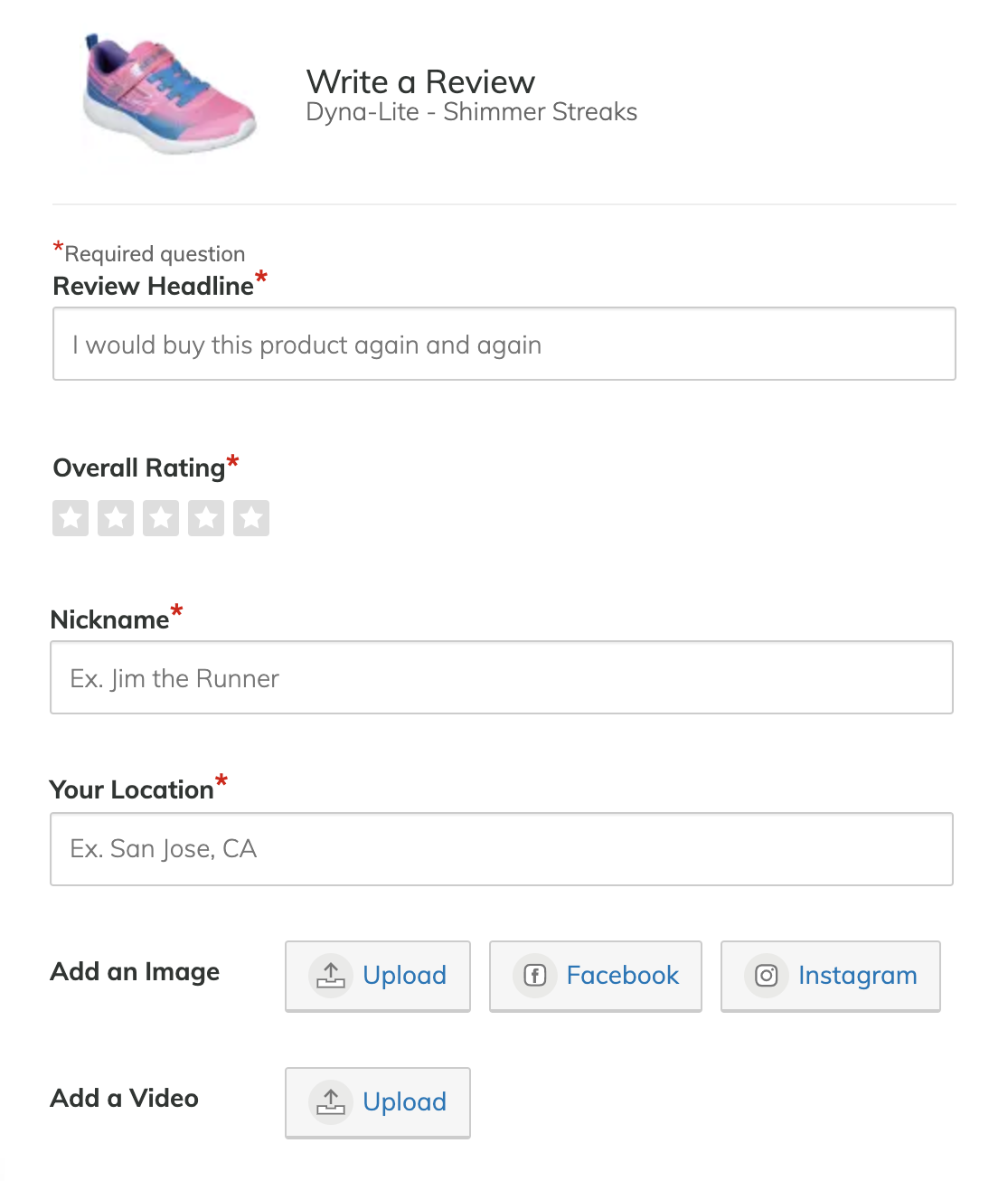Give five stars by selecting the last star
Screen dimensions: 1008x1181
(x=252, y=517)
